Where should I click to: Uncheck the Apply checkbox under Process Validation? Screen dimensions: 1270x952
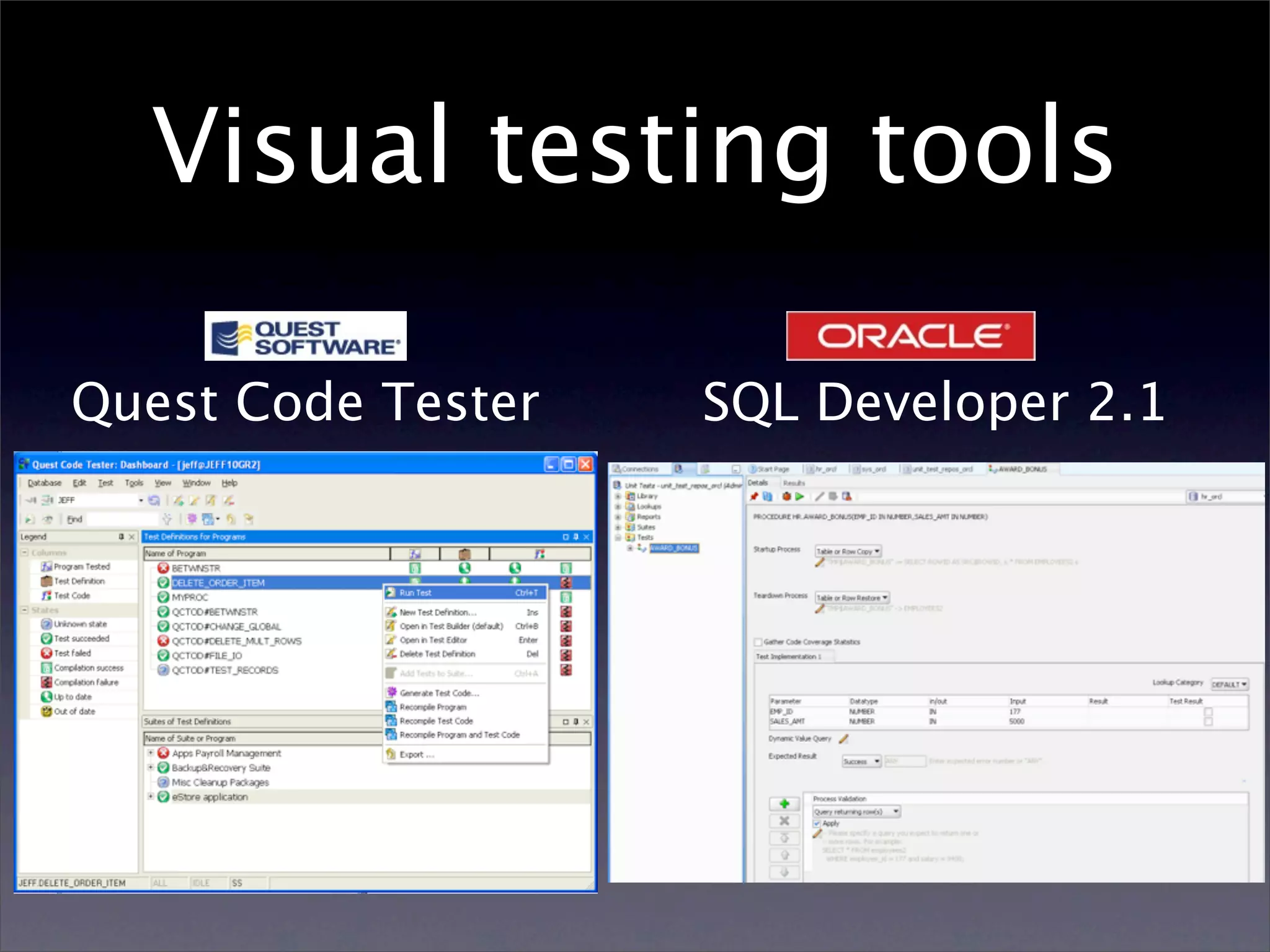pos(817,824)
